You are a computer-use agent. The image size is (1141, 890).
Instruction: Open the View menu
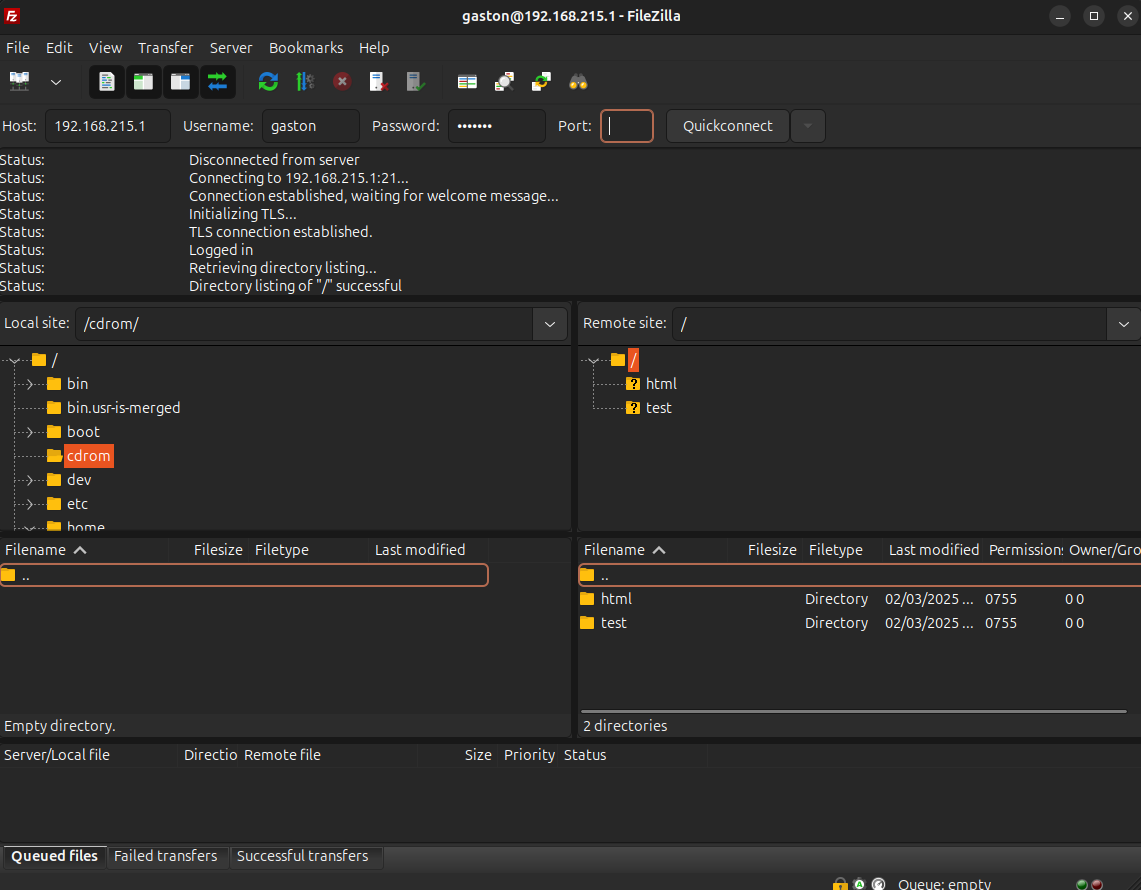tap(106, 48)
